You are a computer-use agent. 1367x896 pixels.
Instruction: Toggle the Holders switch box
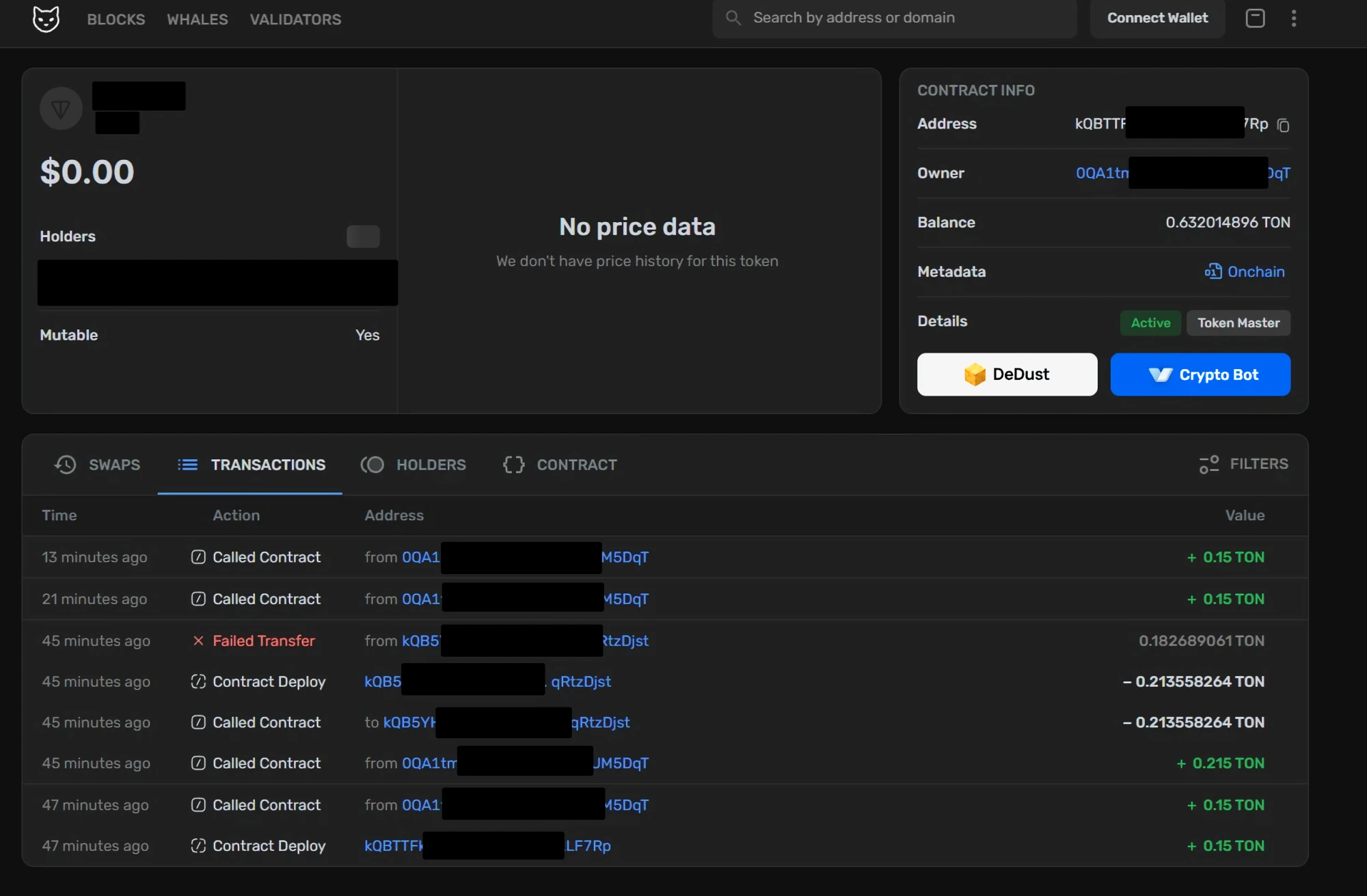tap(363, 236)
